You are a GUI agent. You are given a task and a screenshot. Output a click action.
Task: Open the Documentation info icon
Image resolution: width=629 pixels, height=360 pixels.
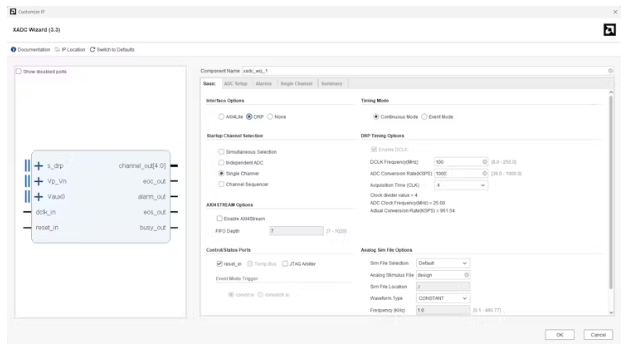(13, 49)
